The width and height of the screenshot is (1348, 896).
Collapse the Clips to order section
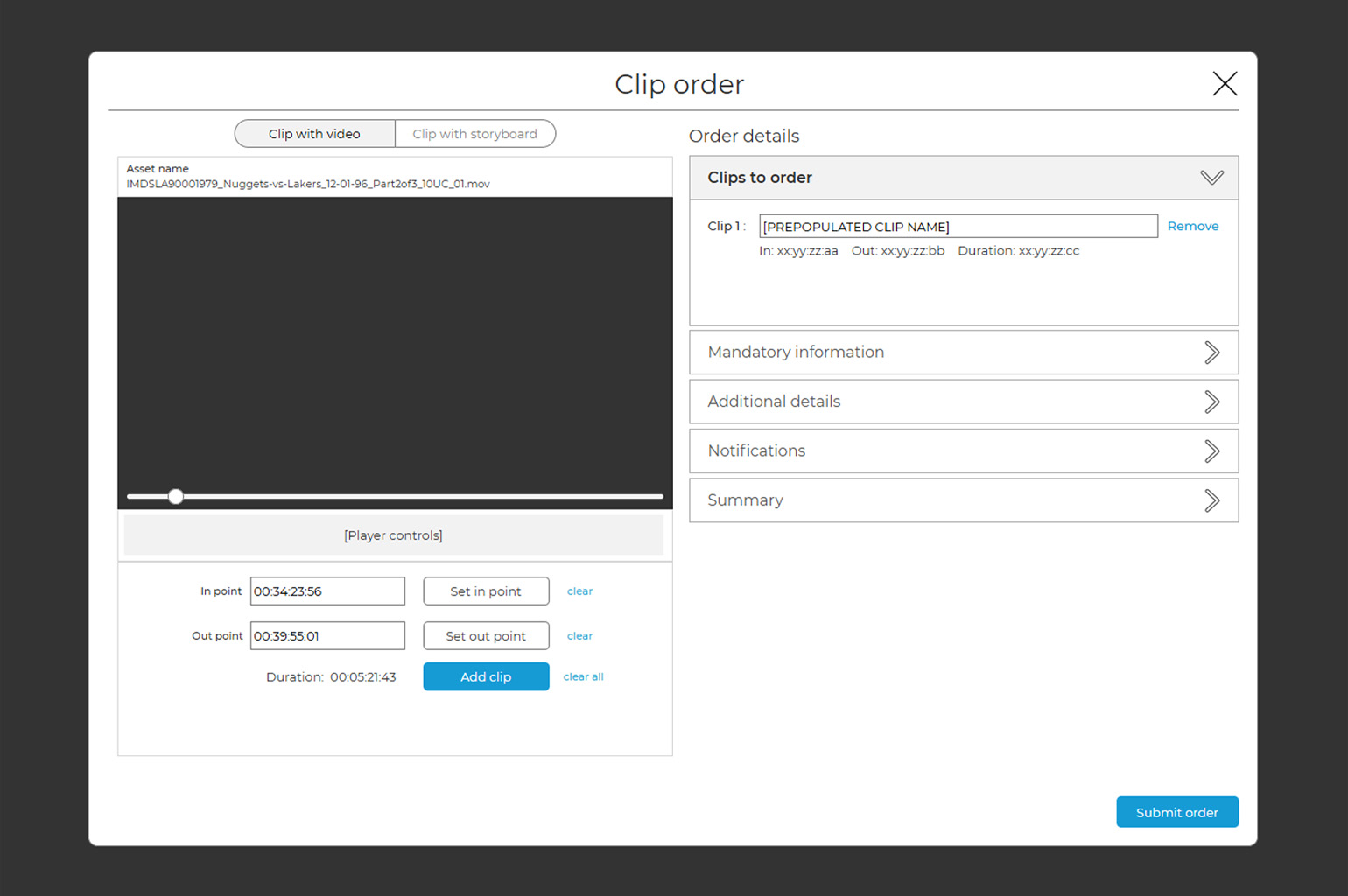1211,178
